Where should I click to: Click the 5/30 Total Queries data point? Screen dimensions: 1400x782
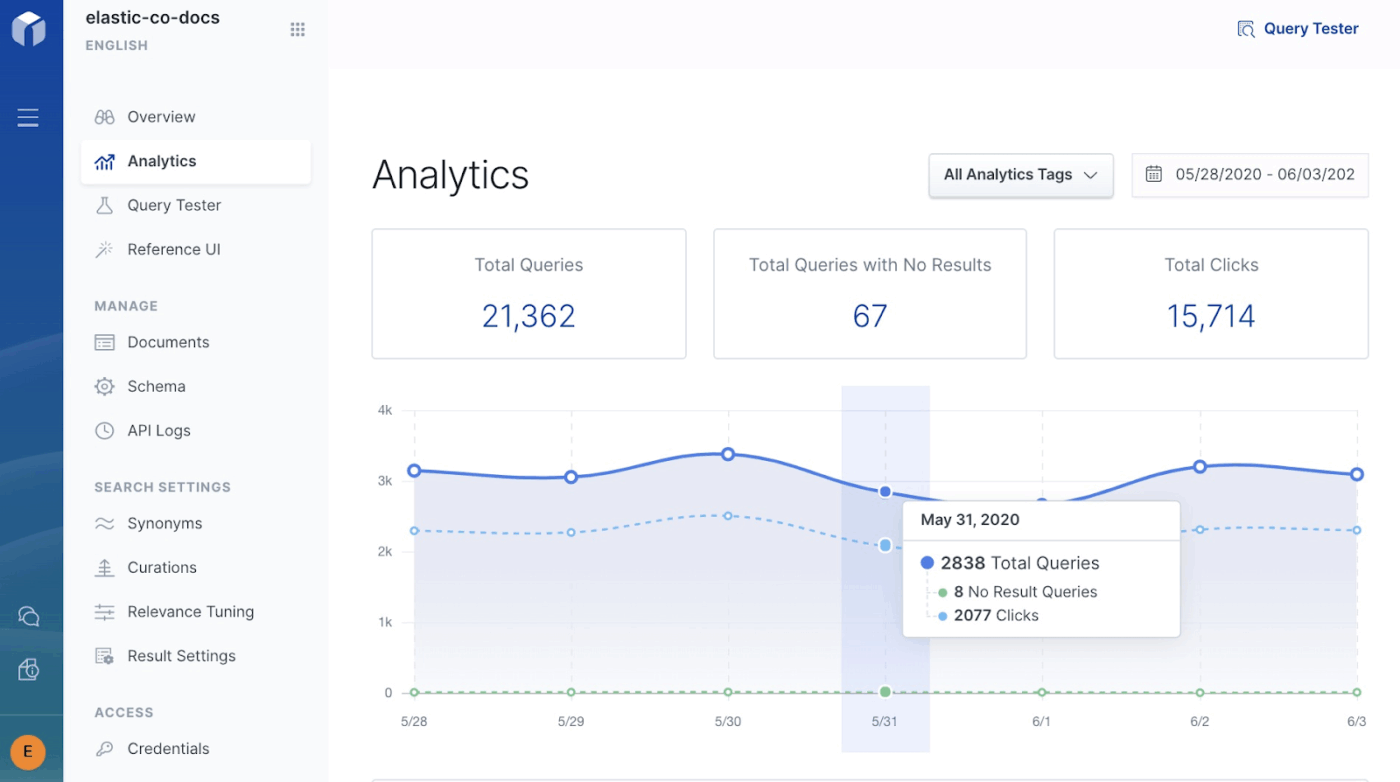click(728, 454)
